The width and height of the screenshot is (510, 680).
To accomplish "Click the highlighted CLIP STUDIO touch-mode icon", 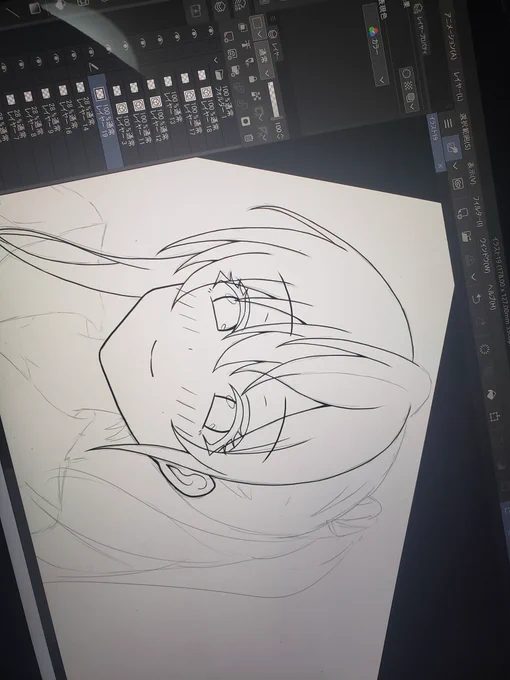I will click(x=452, y=147).
